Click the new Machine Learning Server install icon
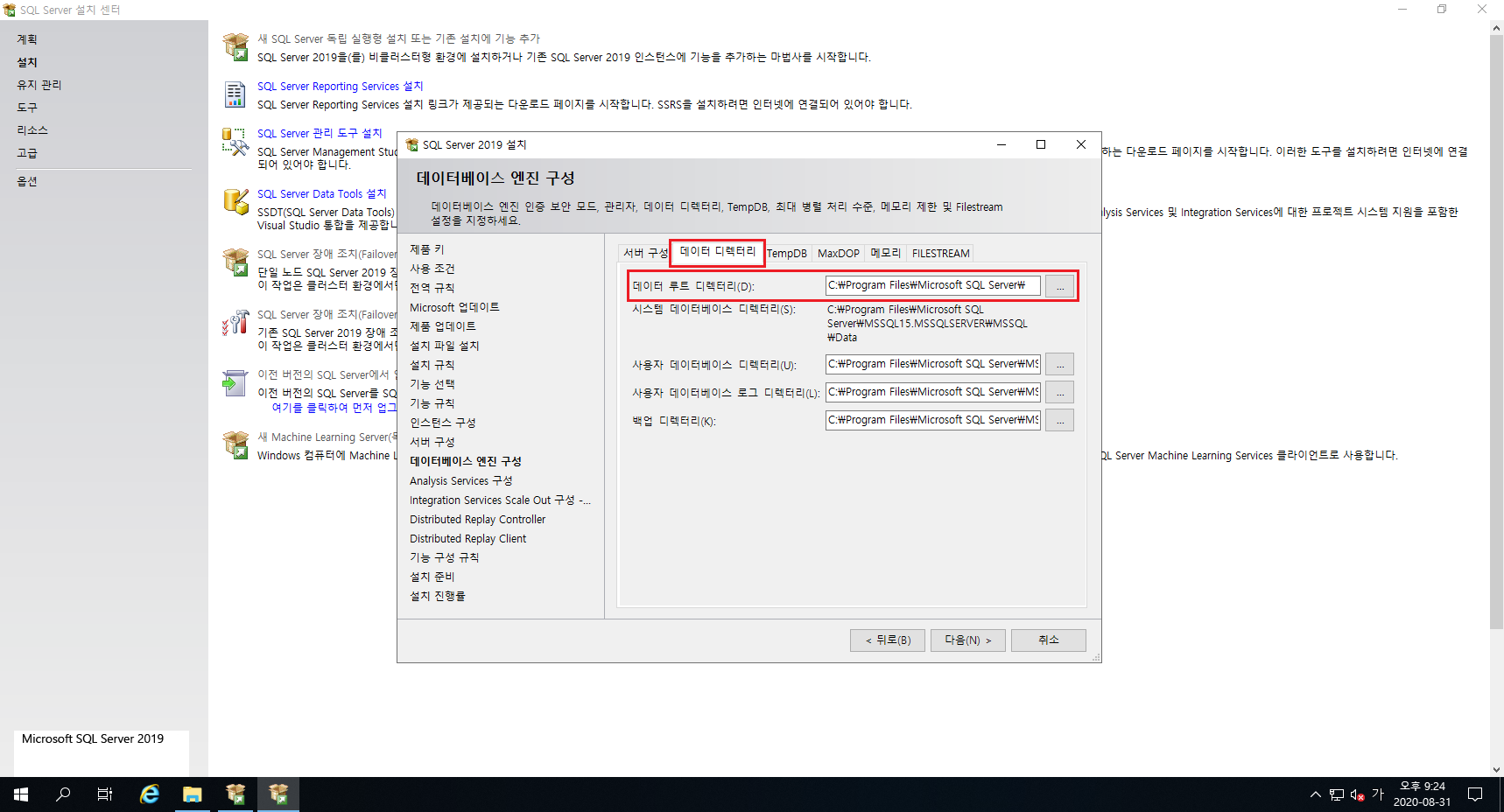 point(235,444)
